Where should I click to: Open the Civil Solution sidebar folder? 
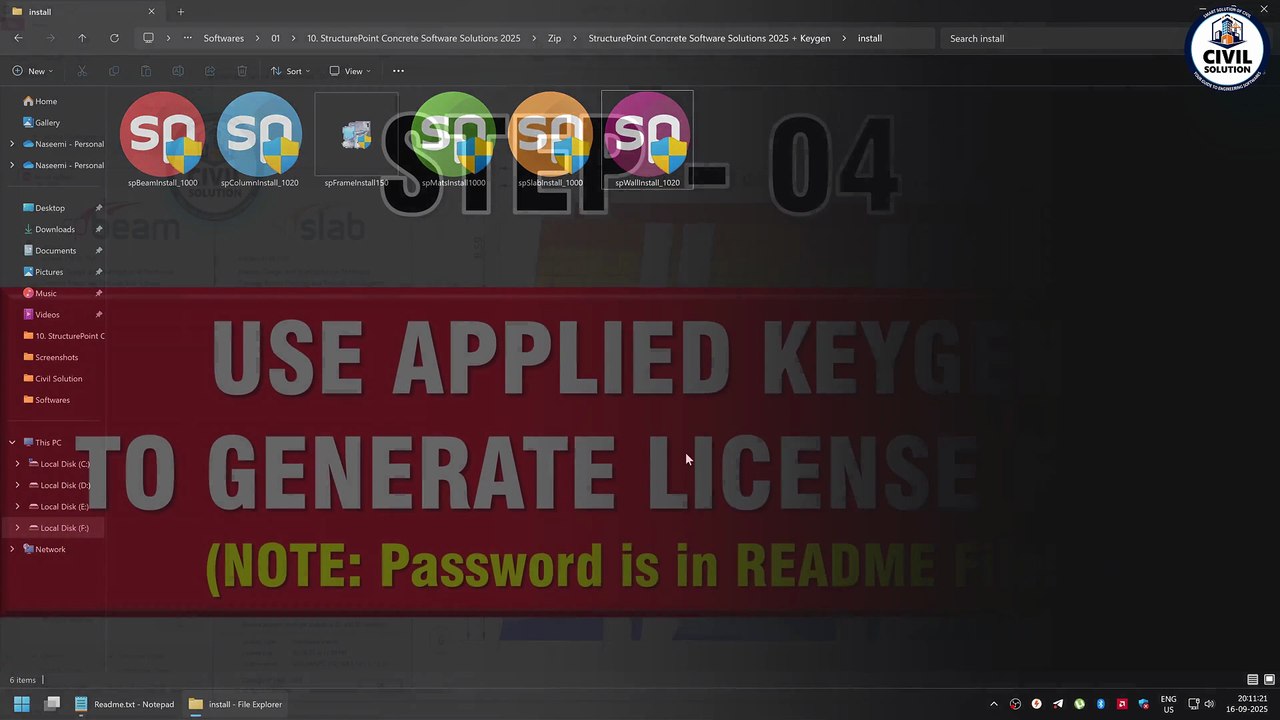tap(58, 378)
